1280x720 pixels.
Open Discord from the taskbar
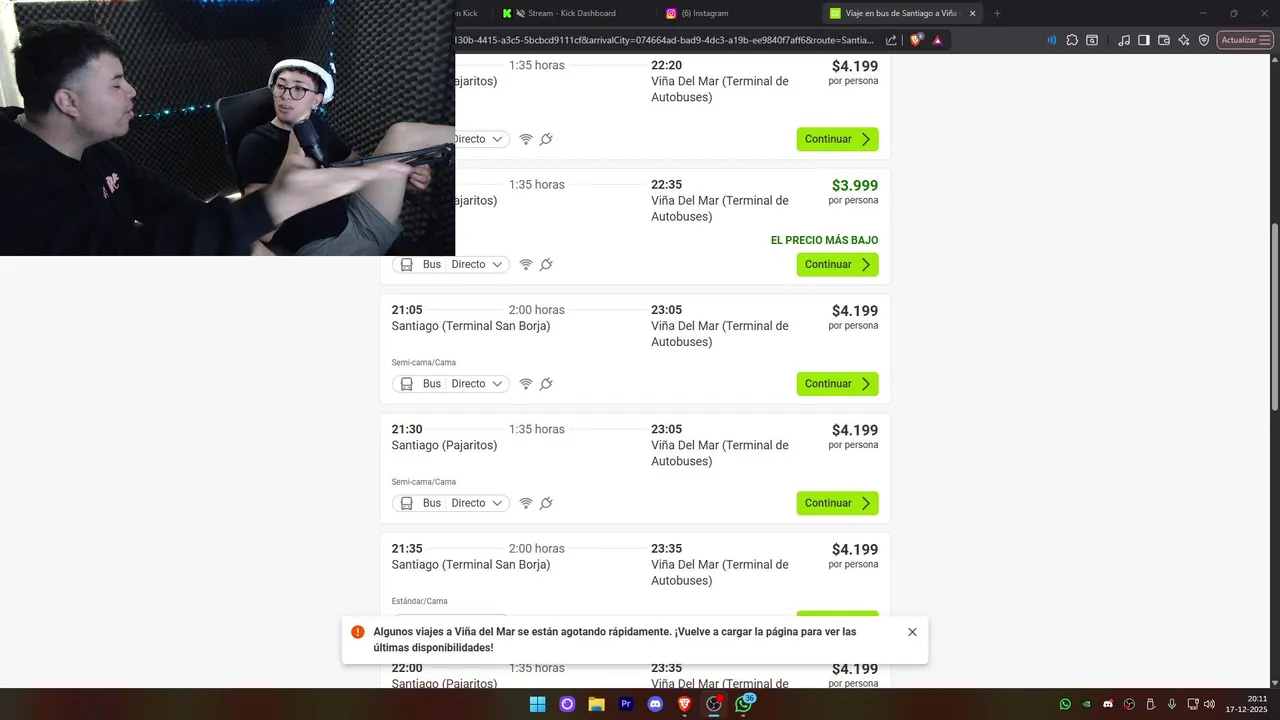point(655,704)
